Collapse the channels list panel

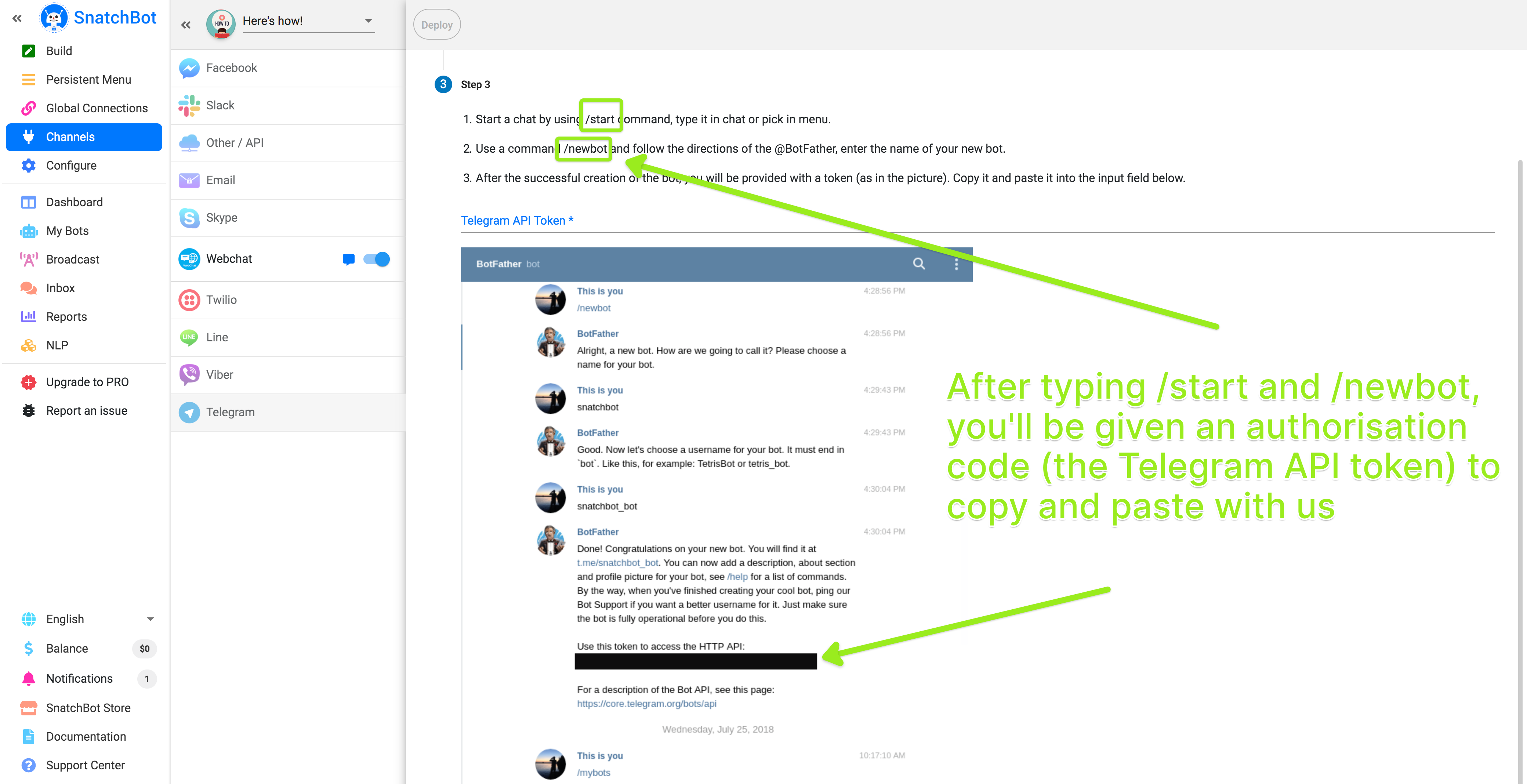[186, 25]
